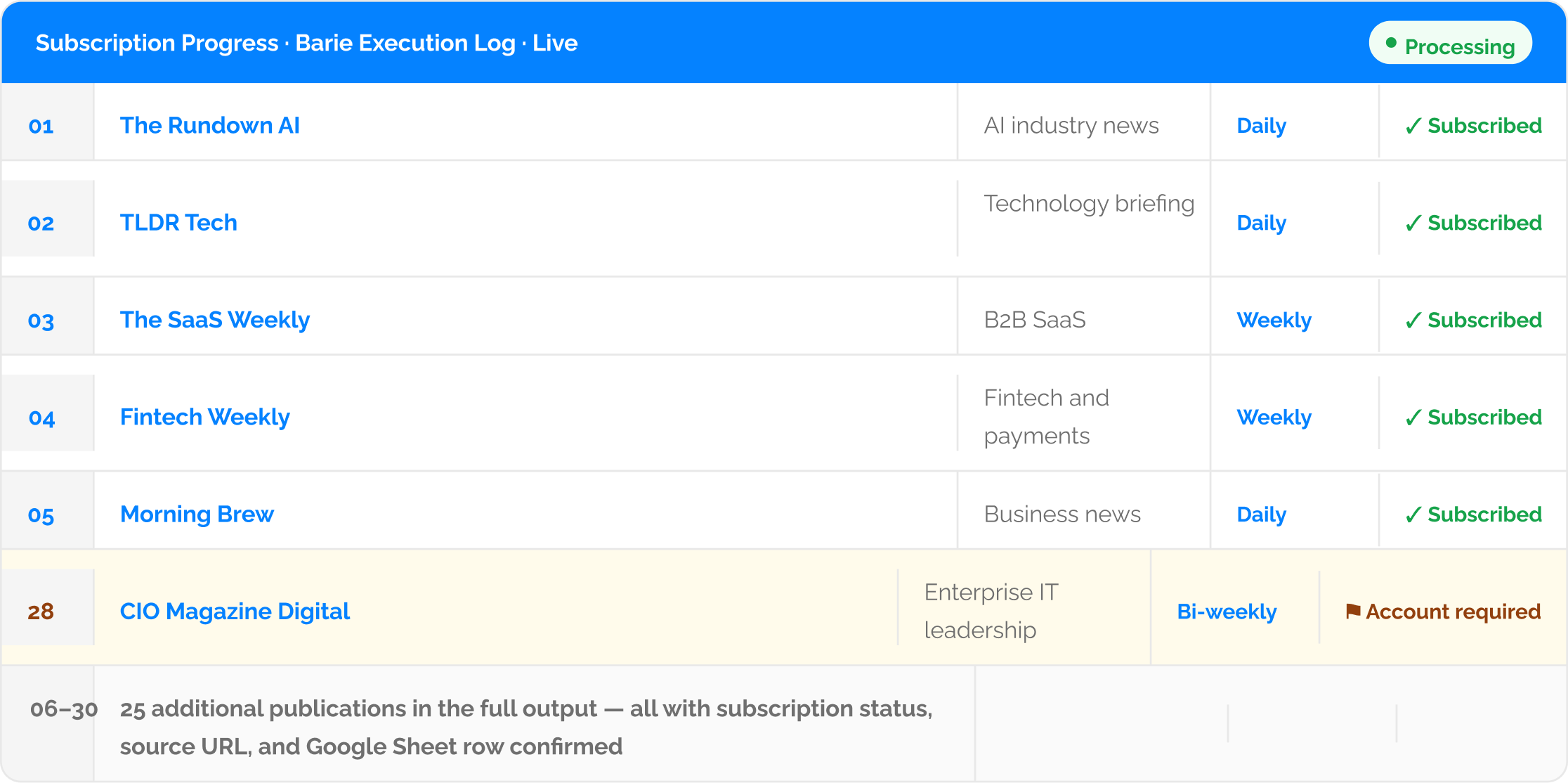
Task: Open The Rundown AI link
Action: tap(210, 125)
